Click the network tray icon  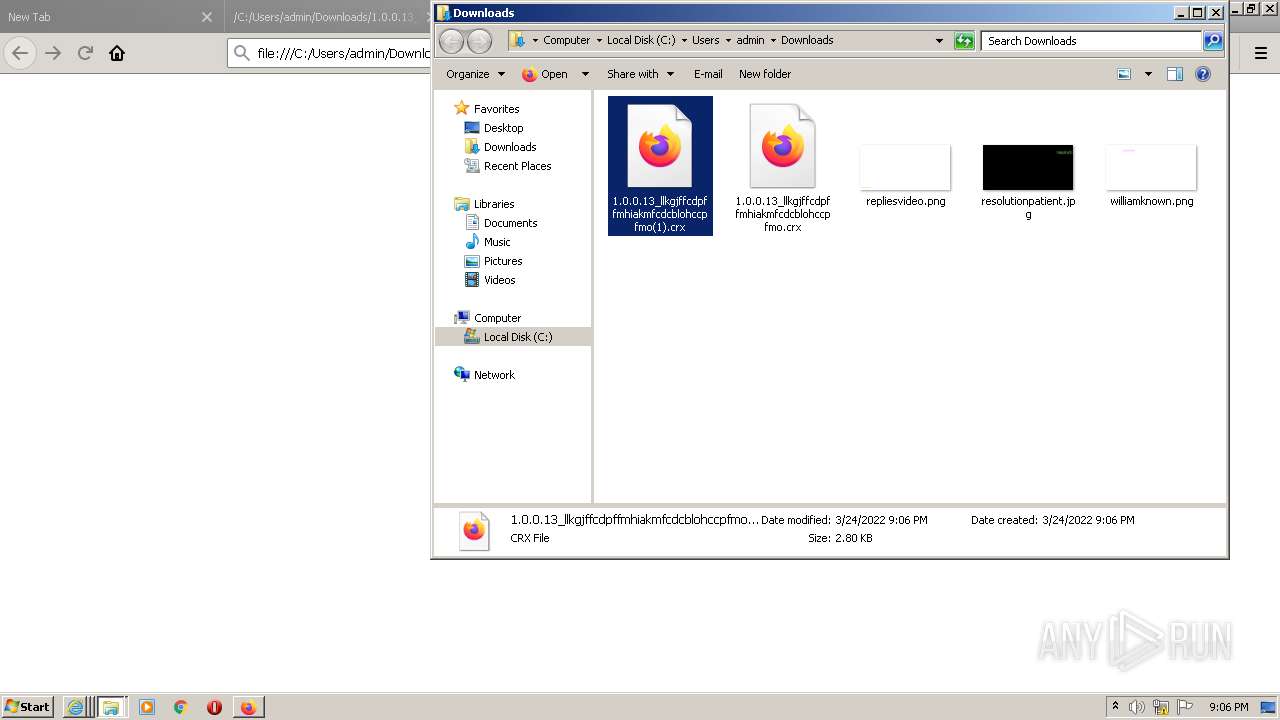tap(1161, 707)
